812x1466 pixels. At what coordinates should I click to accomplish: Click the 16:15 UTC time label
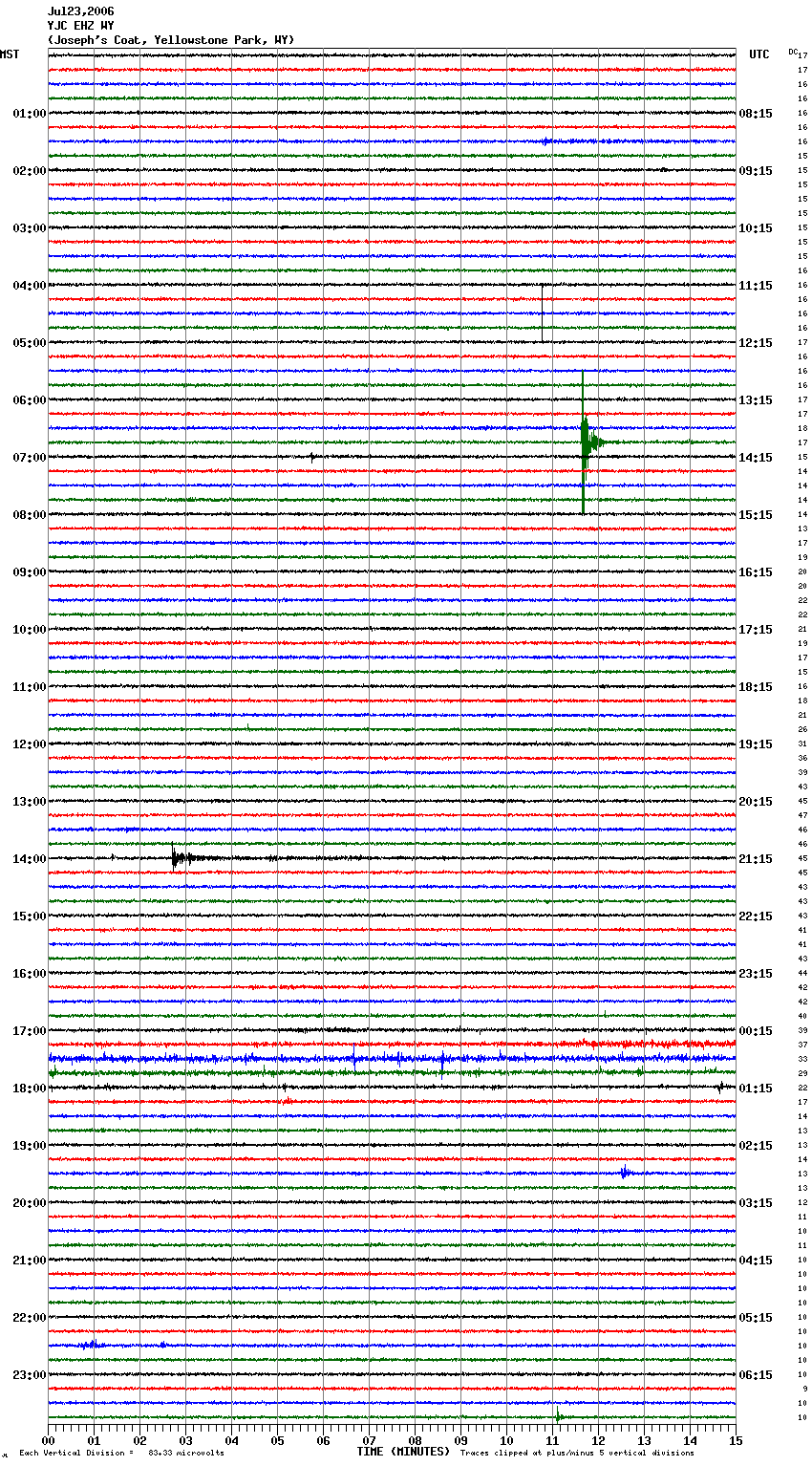tap(756, 572)
